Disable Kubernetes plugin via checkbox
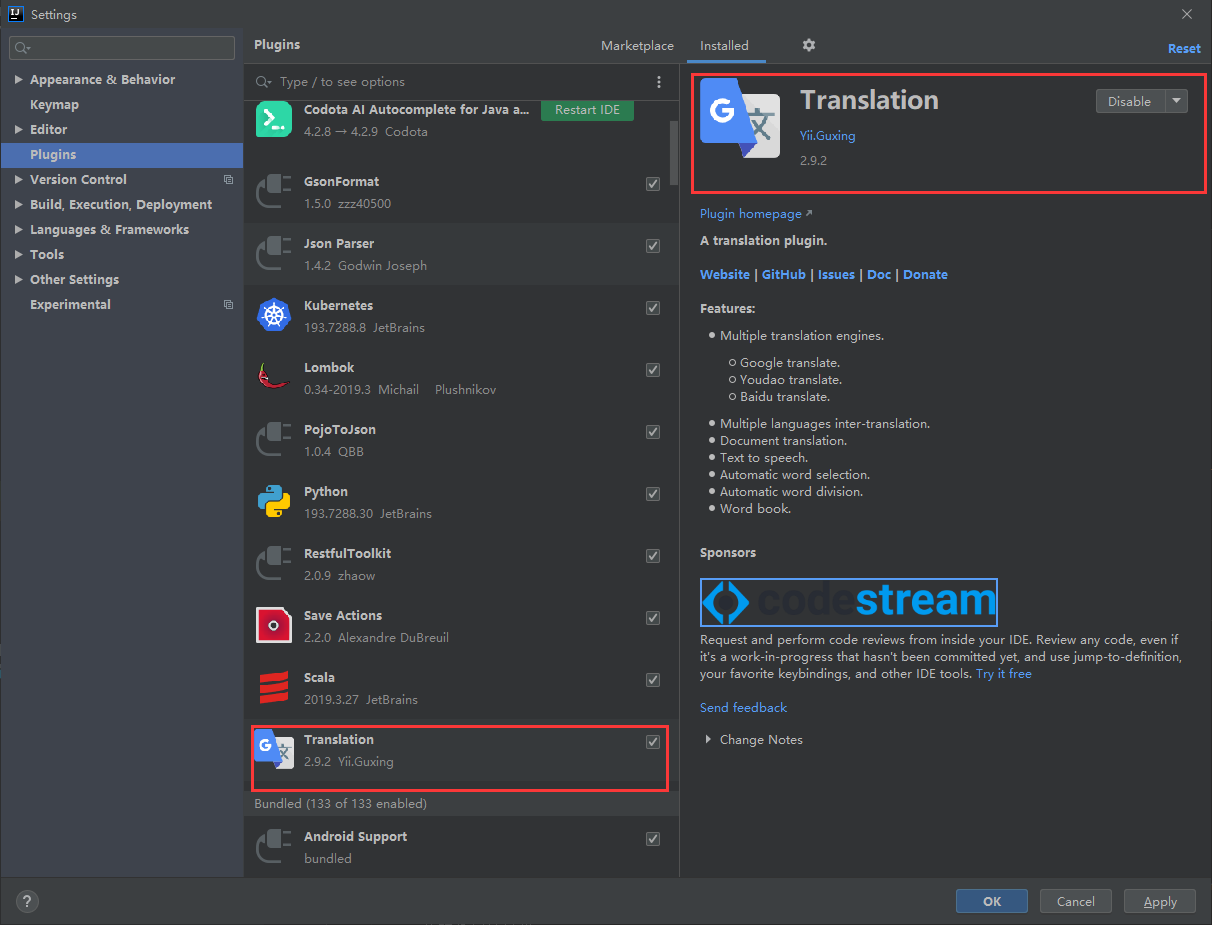The height and width of the screenshot is (925, 1212). tap(653, 308)
